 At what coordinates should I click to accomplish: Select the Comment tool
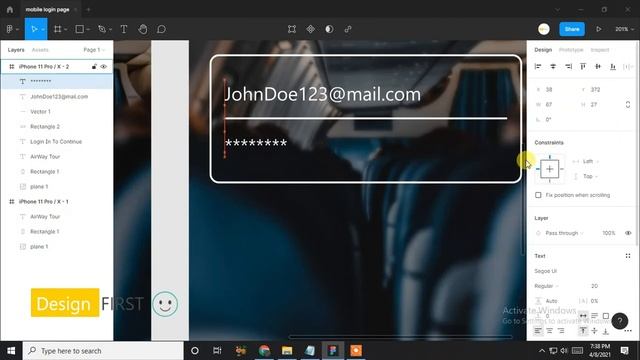click(x=161, y=29)
